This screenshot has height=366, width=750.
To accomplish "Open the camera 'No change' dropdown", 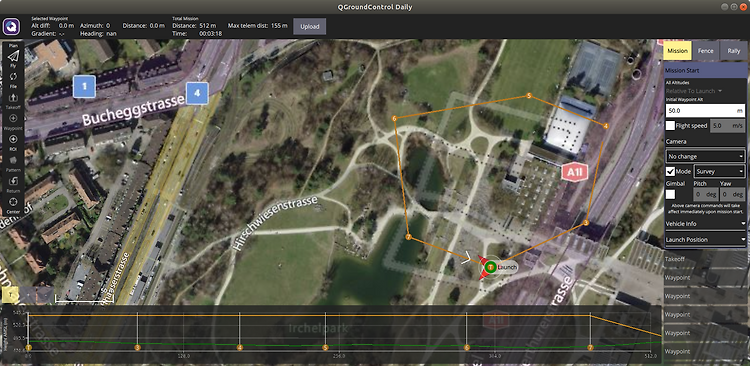I will (706, 156).
